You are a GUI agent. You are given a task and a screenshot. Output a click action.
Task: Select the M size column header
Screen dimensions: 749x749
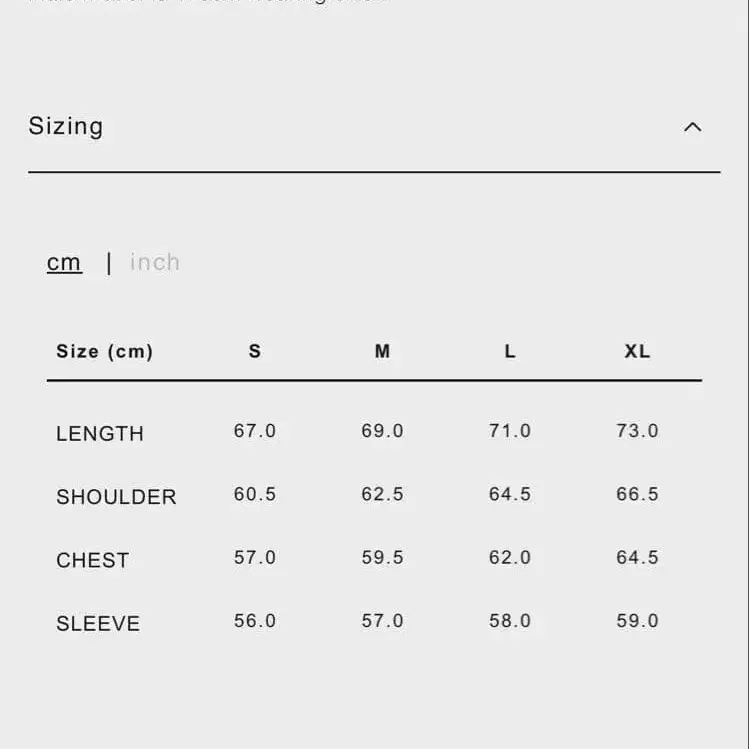[382, 351]
